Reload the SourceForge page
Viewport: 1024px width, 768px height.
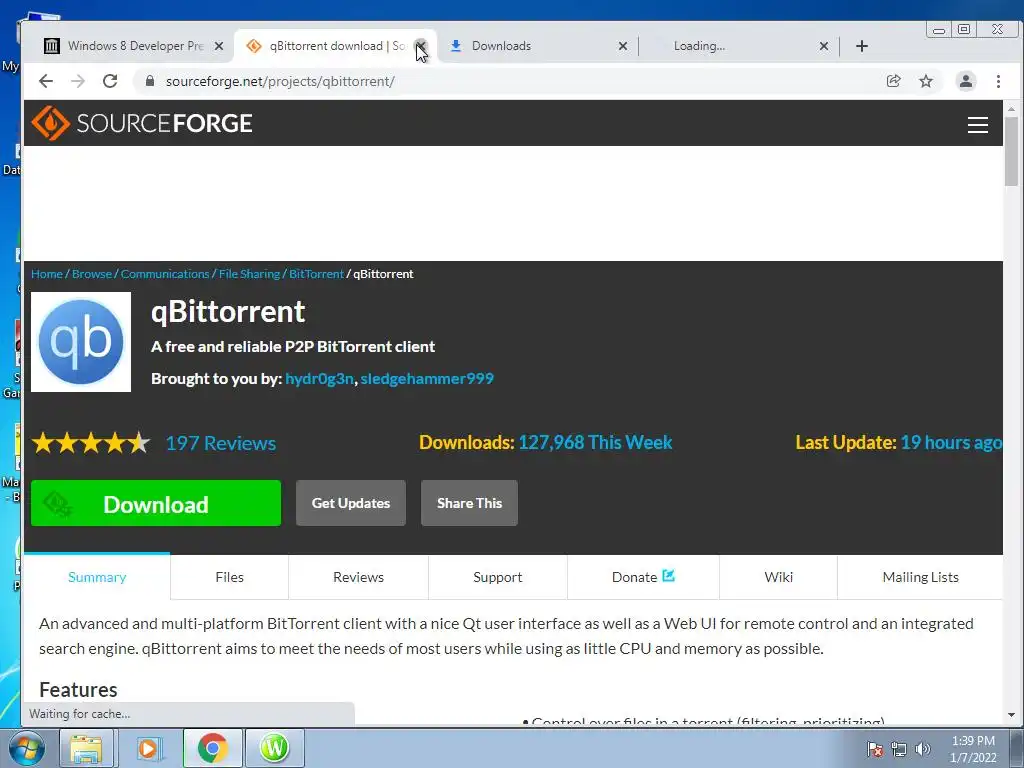pyautogui.click(x=110, y=81)
